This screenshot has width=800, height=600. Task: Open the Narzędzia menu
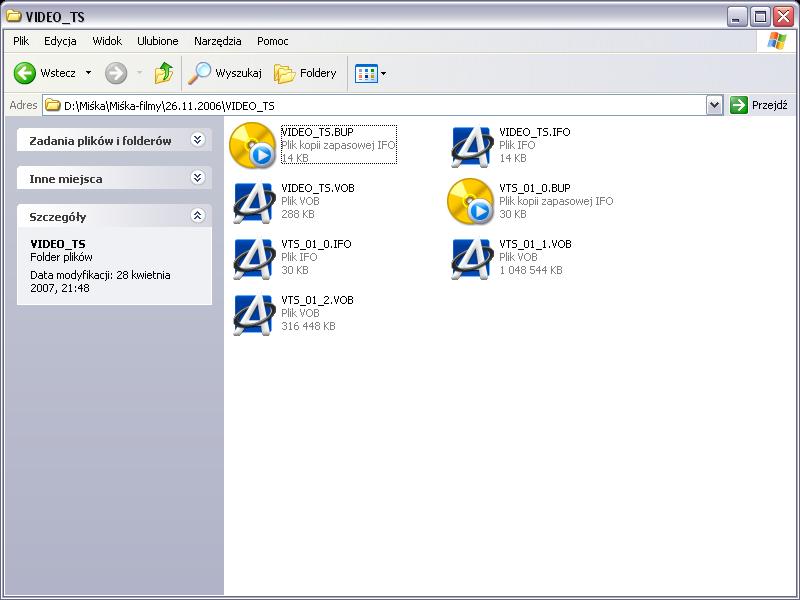[x=217, y=41]
